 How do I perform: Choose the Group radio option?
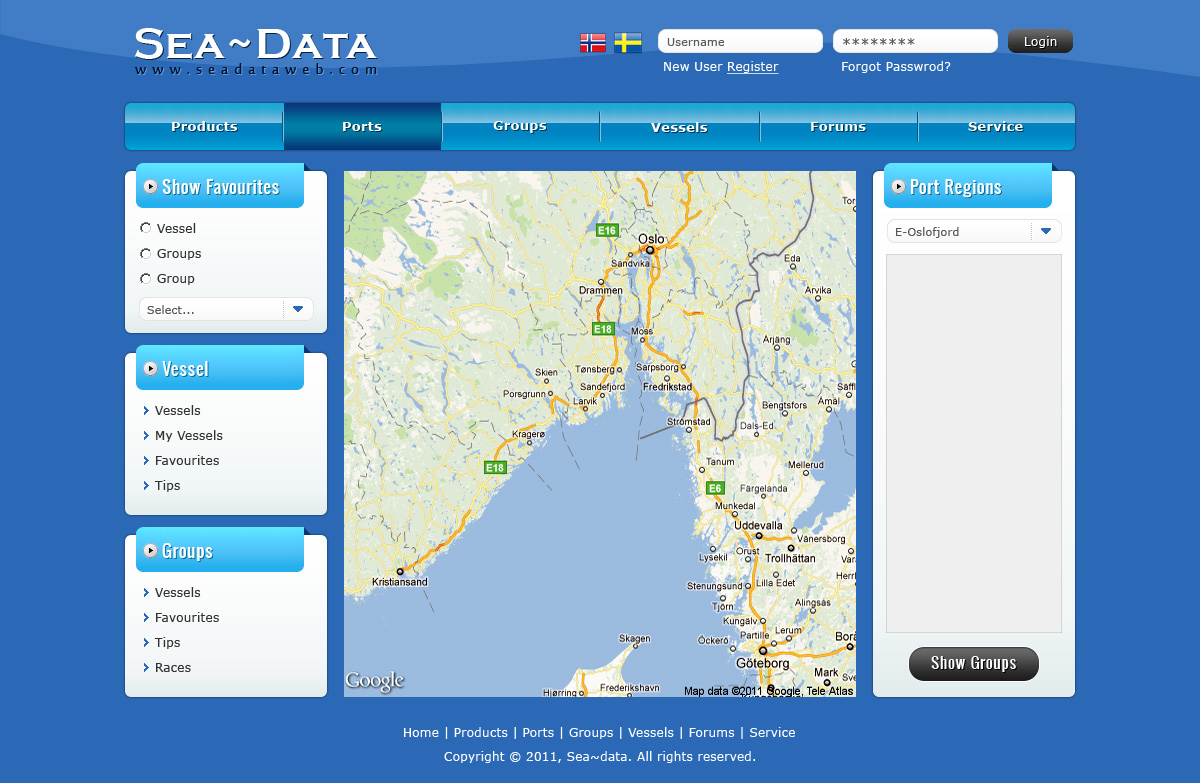coord(146,279)
